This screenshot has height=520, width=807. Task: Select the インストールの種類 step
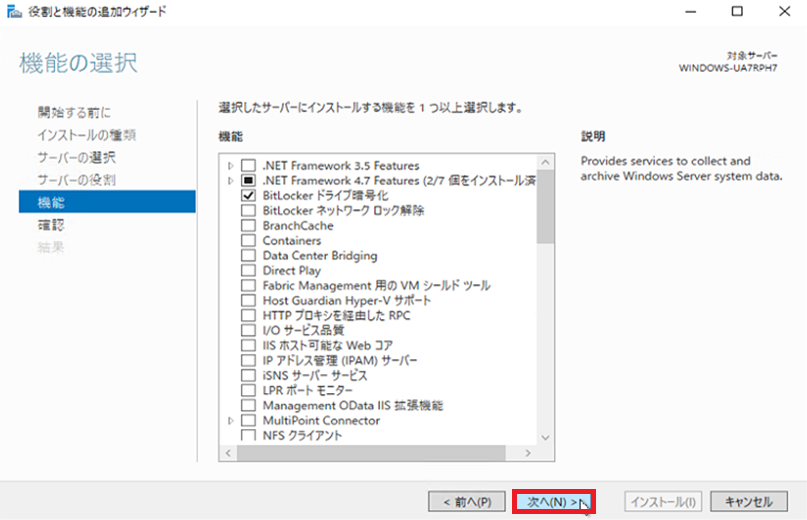point(86,134)
